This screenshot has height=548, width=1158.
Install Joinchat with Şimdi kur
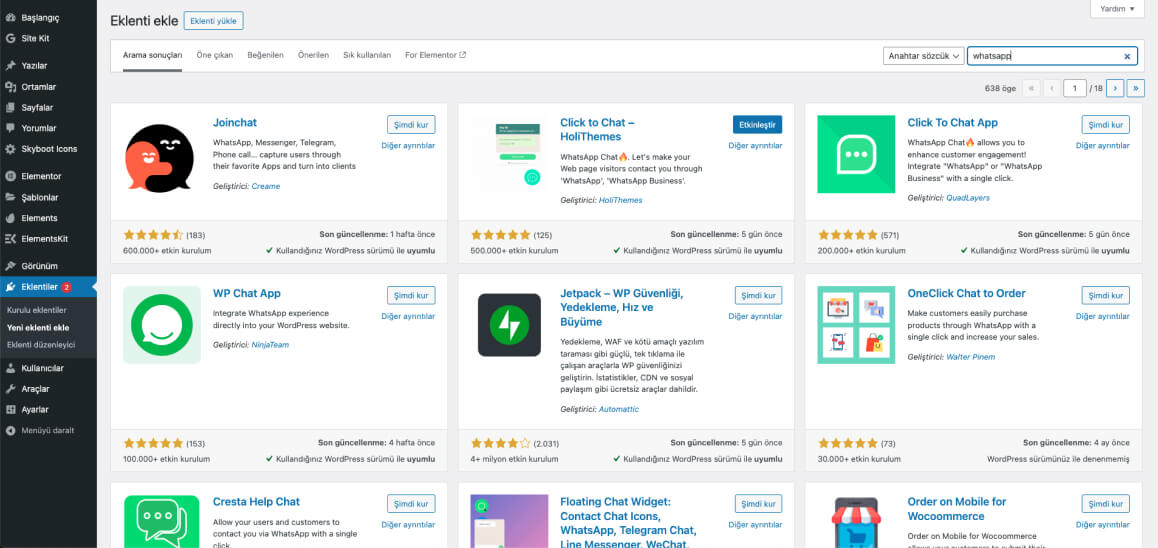411,124
